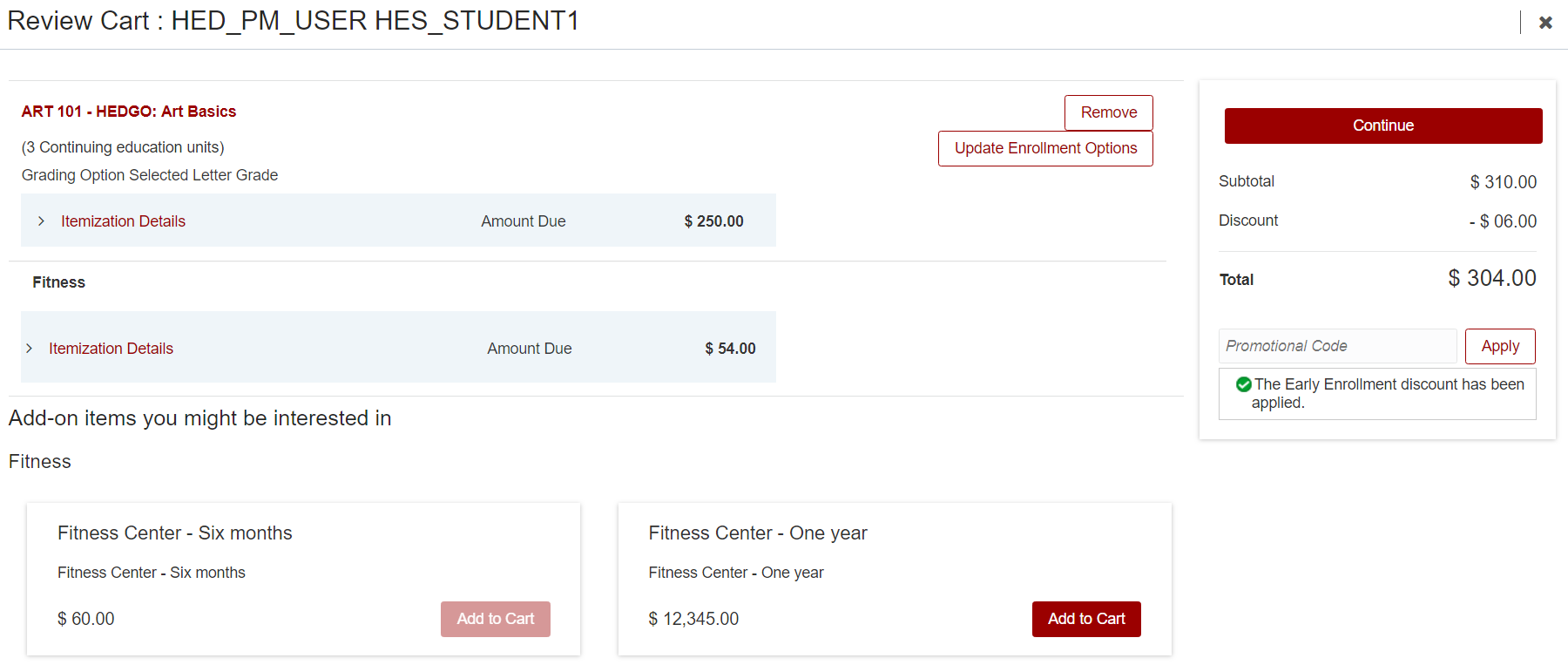Open the ART 101 - HEDGO: Art Basics title
This screenshot has width=1568, height=665.
tap(129, 112)
